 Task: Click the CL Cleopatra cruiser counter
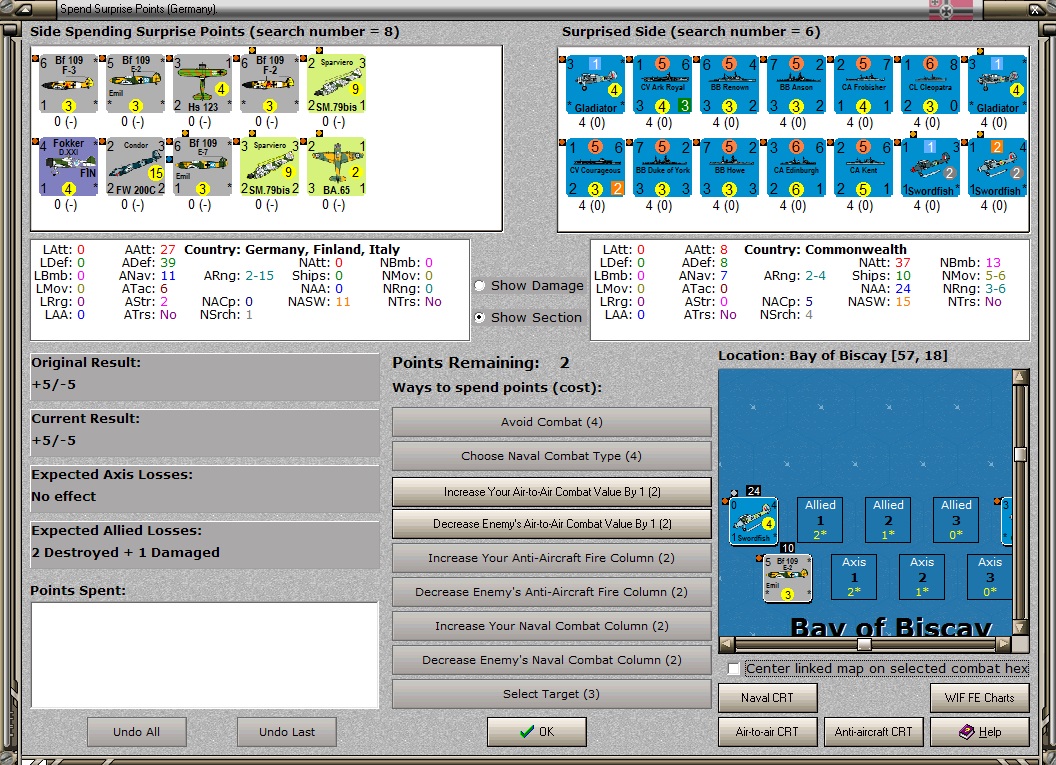coord(931,84)
